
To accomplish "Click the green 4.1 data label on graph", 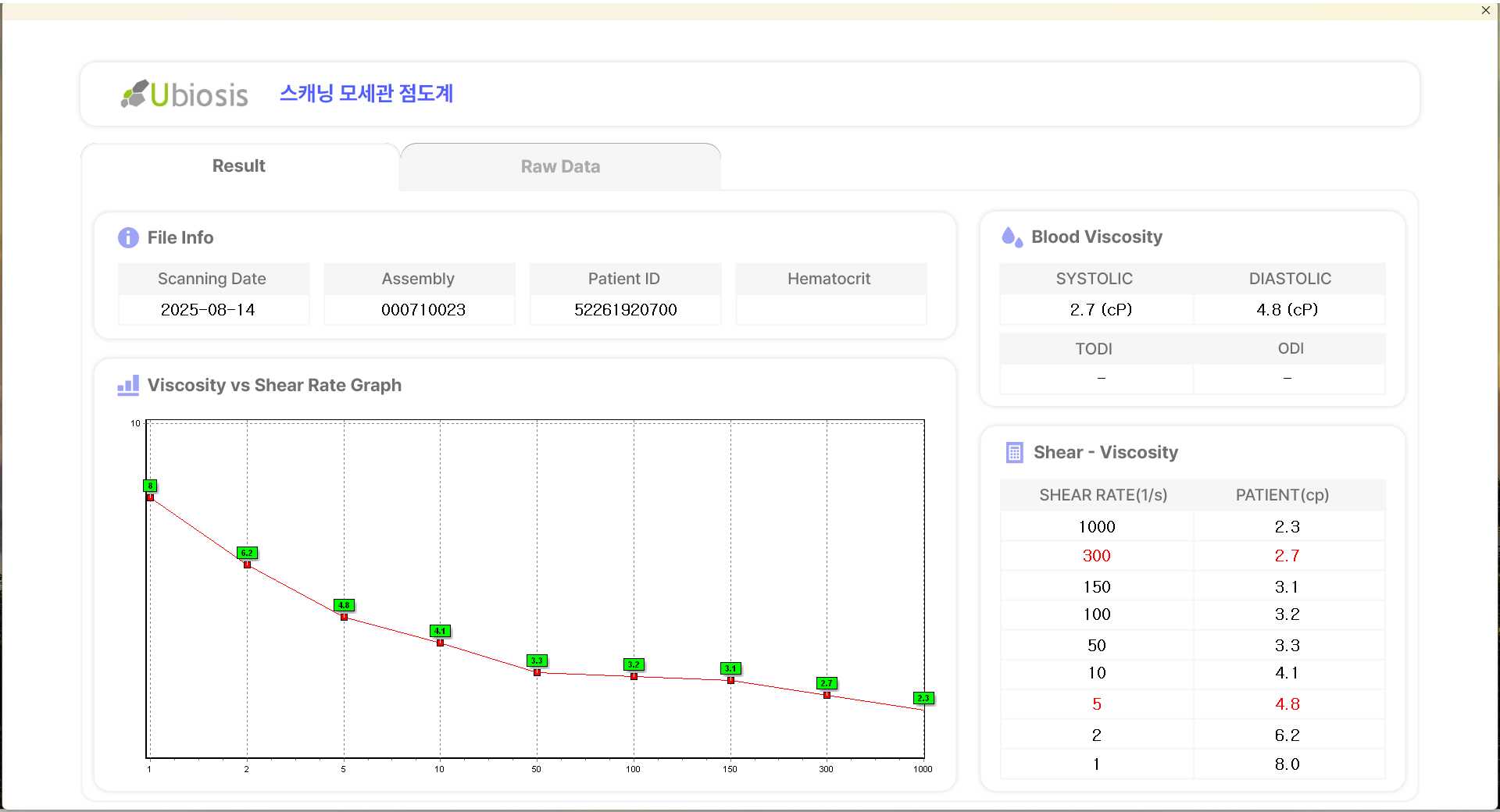I will pos(440,631).
